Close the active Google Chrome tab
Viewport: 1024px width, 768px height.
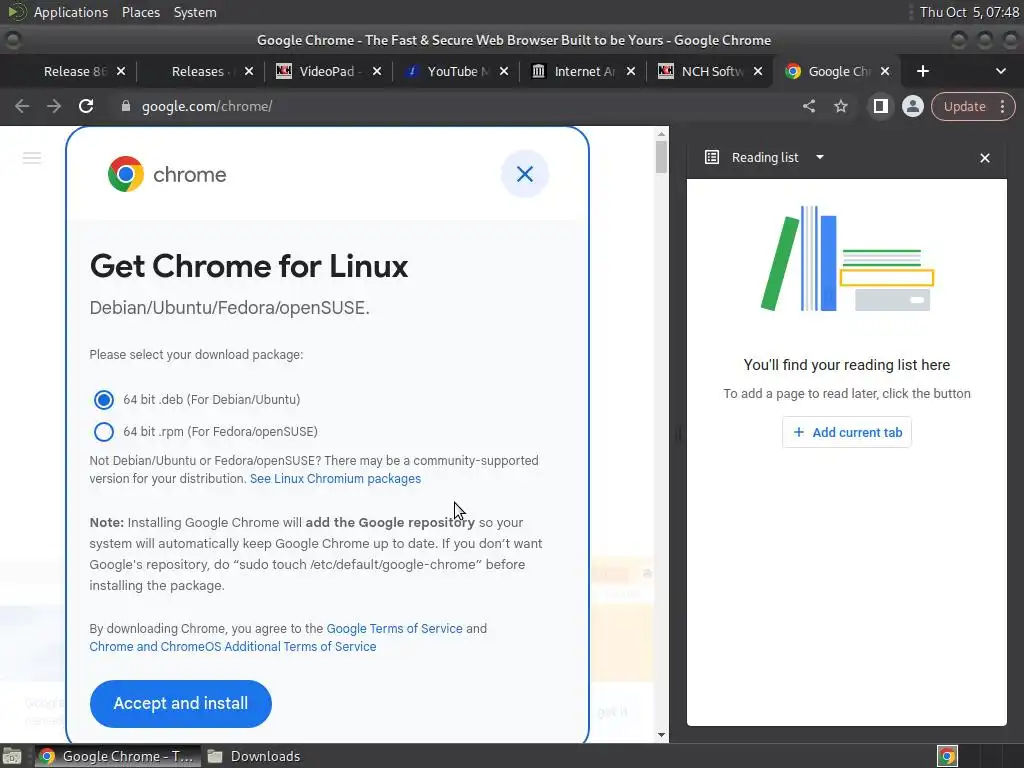(885, 71)
